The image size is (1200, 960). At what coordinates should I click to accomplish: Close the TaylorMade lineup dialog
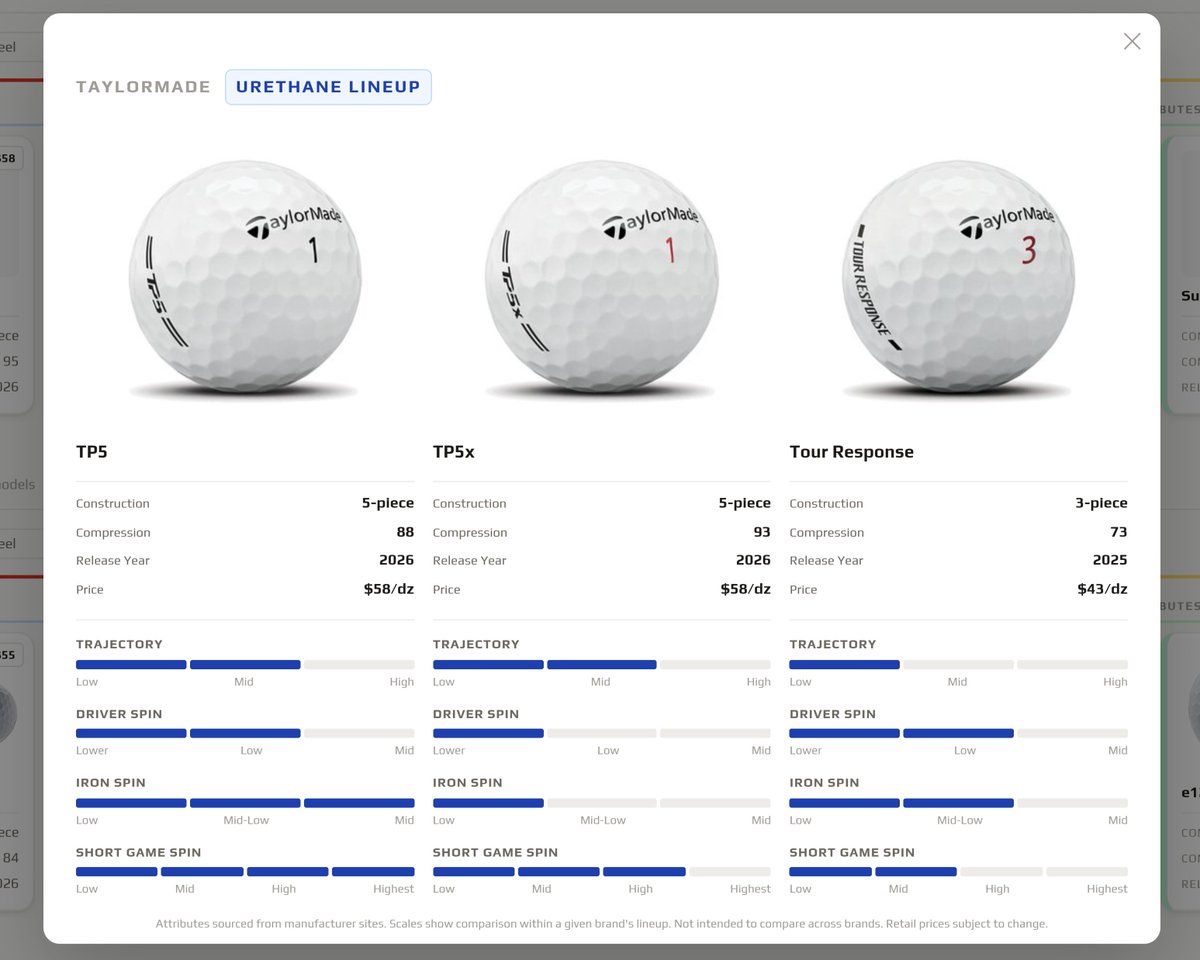click(1132, 41)
